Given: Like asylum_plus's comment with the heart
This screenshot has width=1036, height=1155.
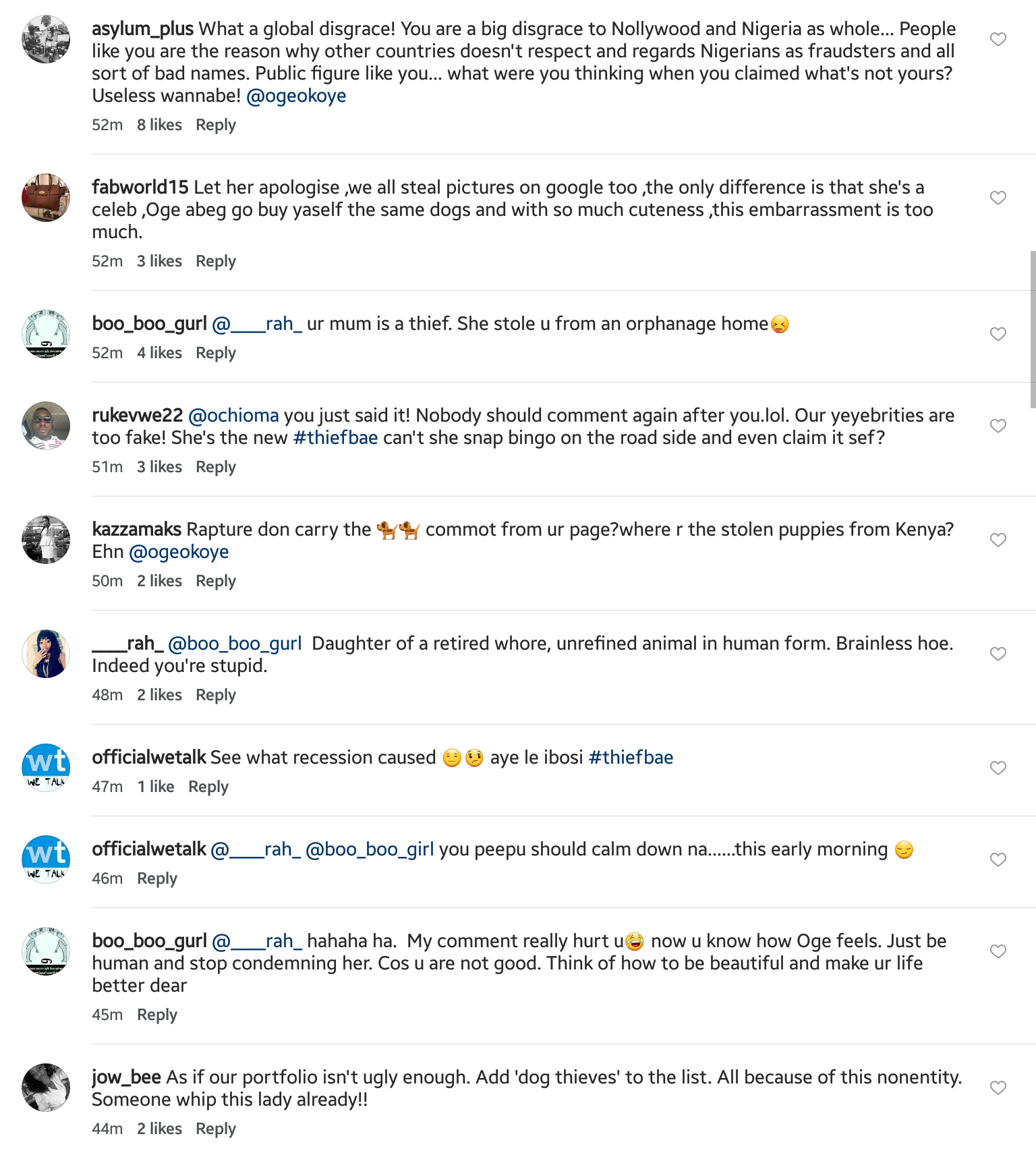Looking at the screenshot, I should [998, 40].
